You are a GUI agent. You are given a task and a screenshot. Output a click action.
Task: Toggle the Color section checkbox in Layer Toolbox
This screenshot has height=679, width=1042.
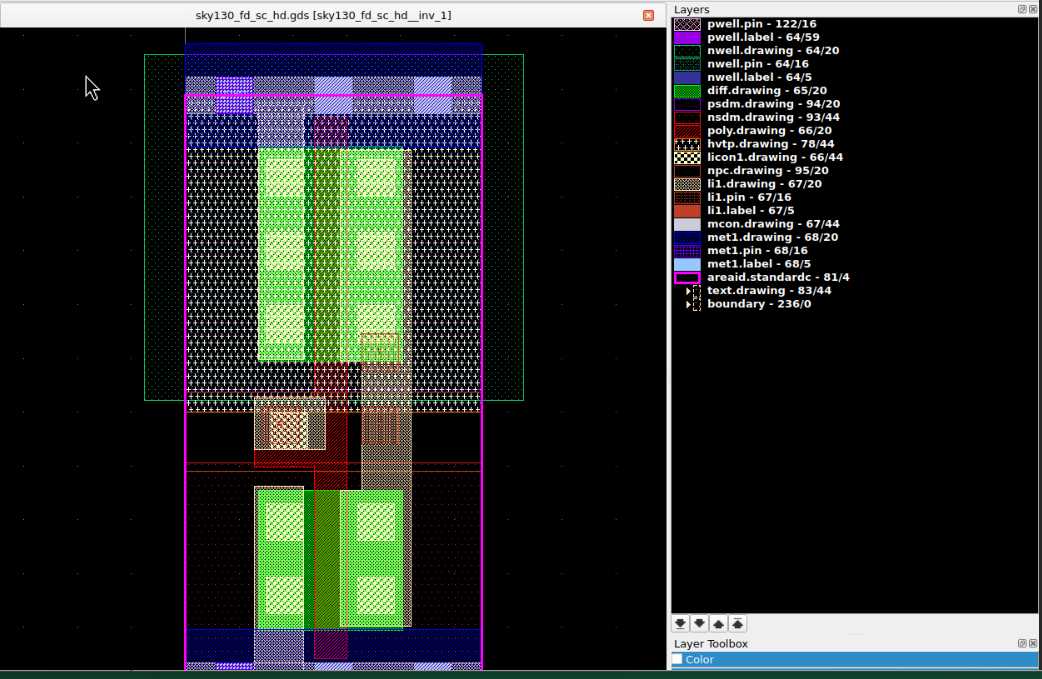pyautogui.click(x=677, y=660)
